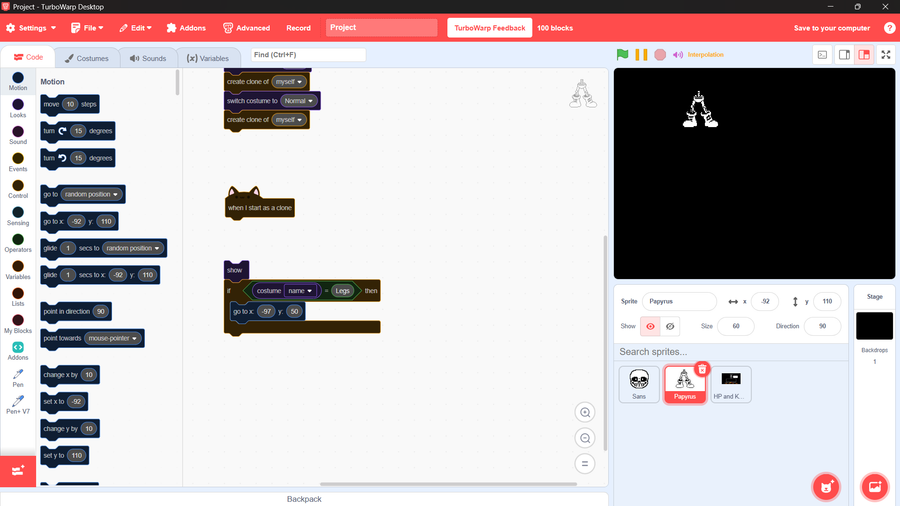This screenshot has height=506, width=900.
Task: Open the Choose a Sprite button
Action: [x=826, y=486]
